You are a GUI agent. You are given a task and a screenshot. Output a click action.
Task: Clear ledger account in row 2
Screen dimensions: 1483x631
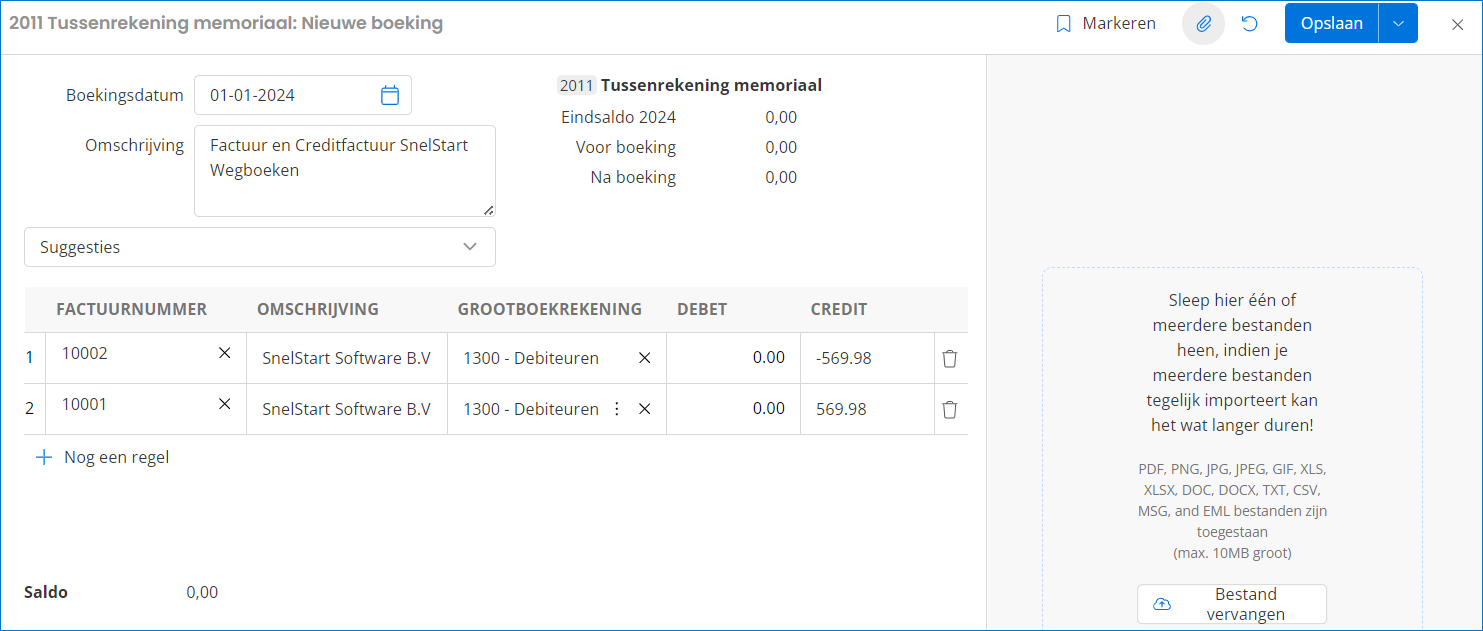pyautogui.click(x=645, y=409)
